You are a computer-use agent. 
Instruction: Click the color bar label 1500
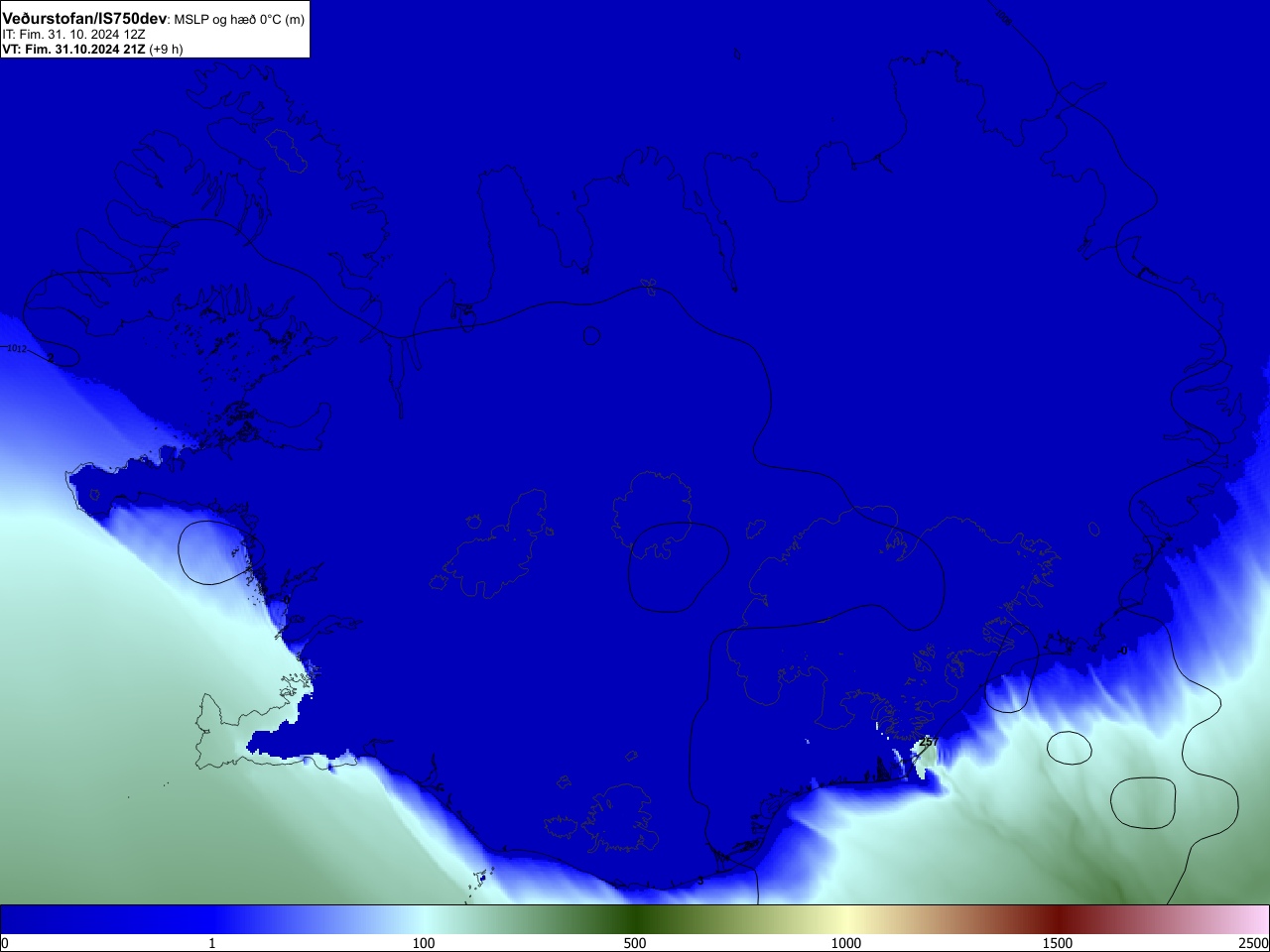(x=1058, y=943)
